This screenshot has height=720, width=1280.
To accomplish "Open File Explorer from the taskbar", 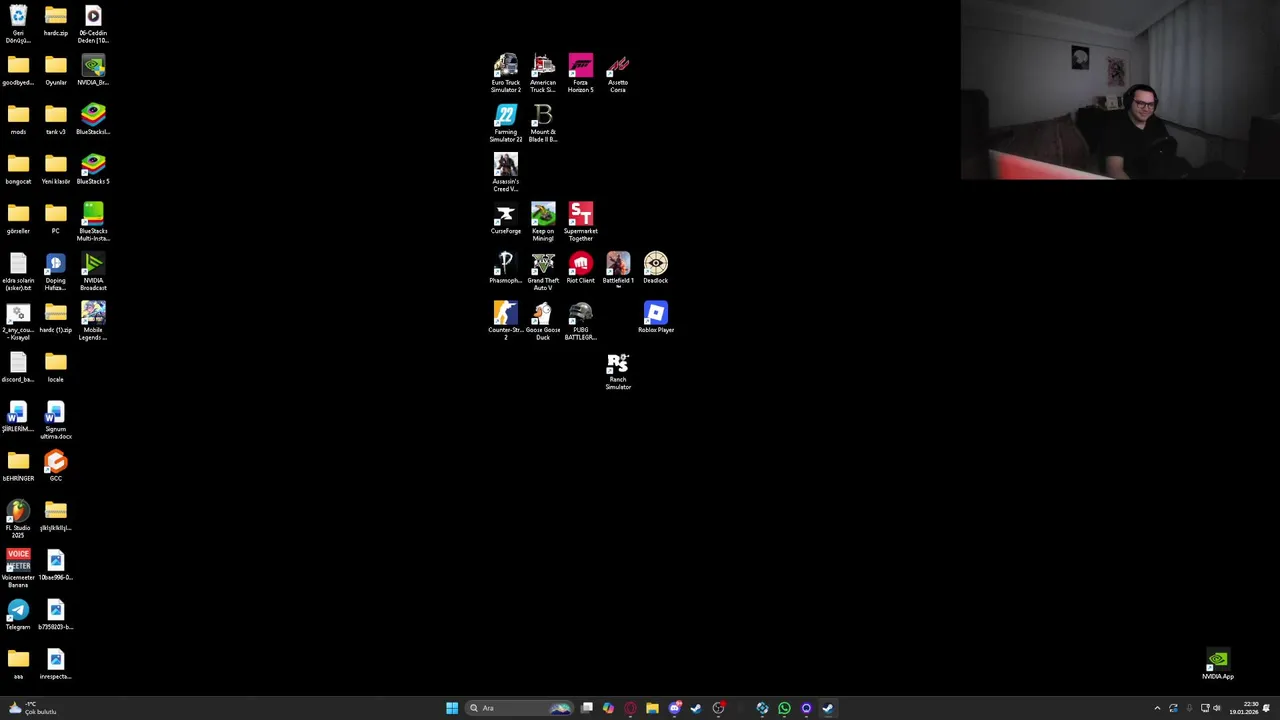I will pos(652,708).
